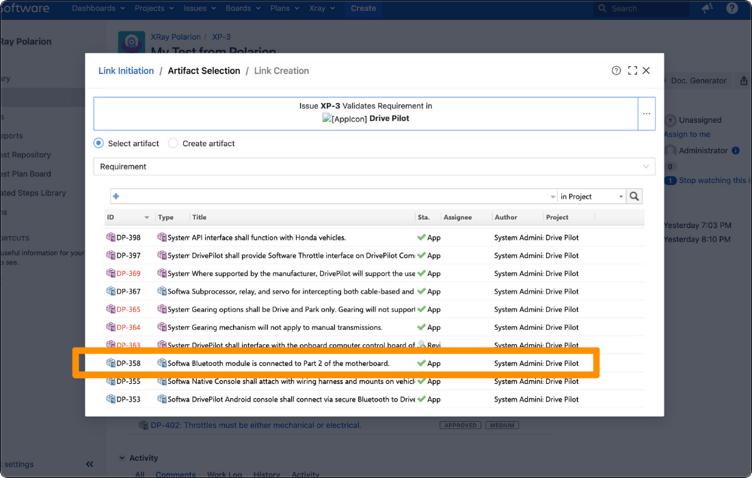The height and width of the screenshot is (478, 752).
Task: Click the Assignee column header
Action: 458,217
